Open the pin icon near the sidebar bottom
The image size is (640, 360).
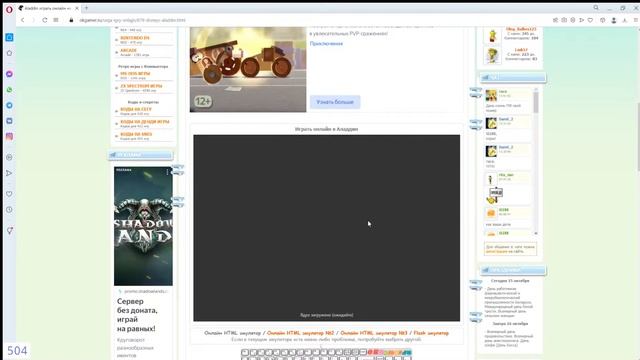[x=9, y=231]
